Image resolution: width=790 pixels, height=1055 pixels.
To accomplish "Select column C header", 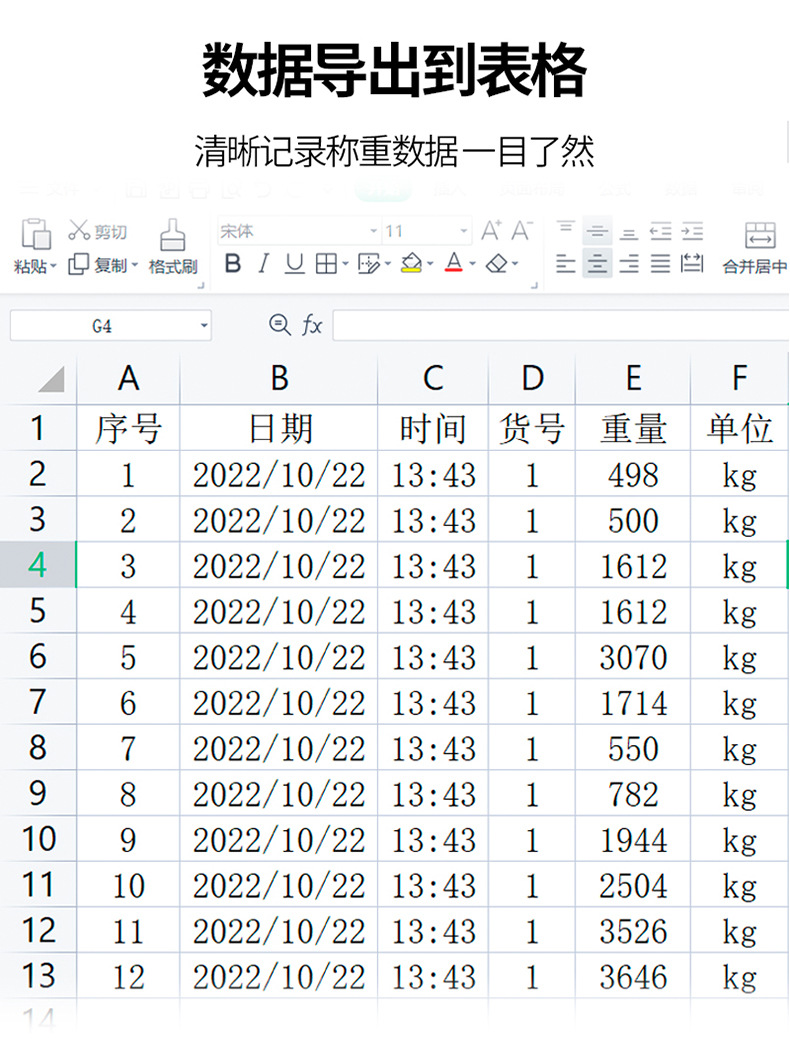I will point(433,378).
